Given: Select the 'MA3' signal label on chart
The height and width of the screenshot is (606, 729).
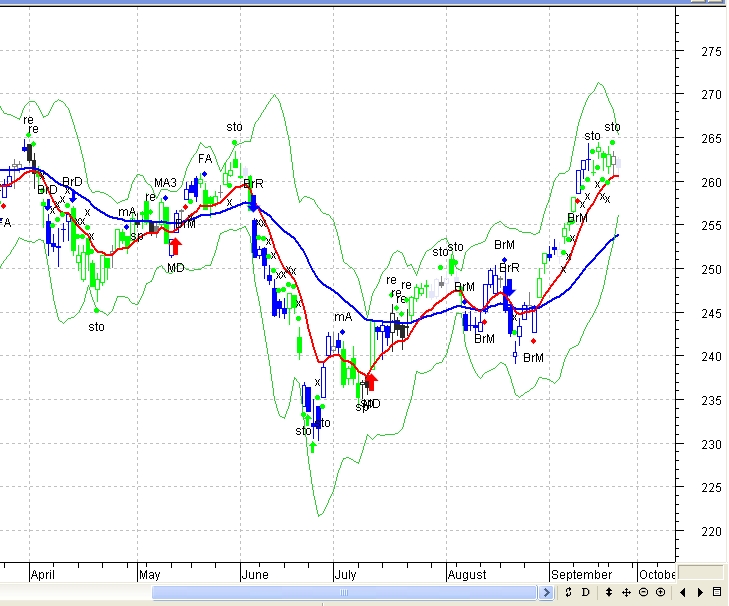Looking at the screenshot, I should coord(165,183).
